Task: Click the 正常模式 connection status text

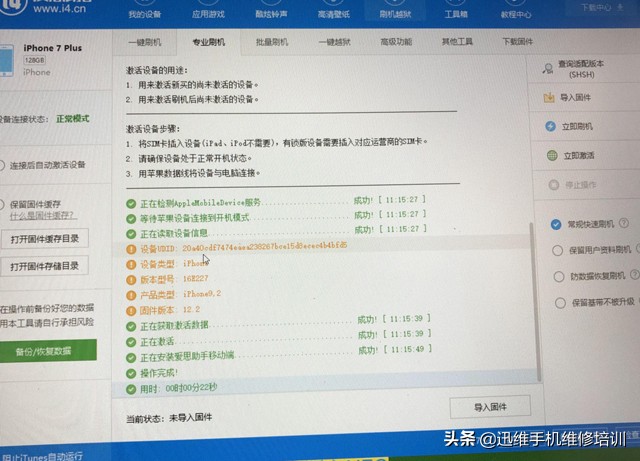Action: pos(73,119)
